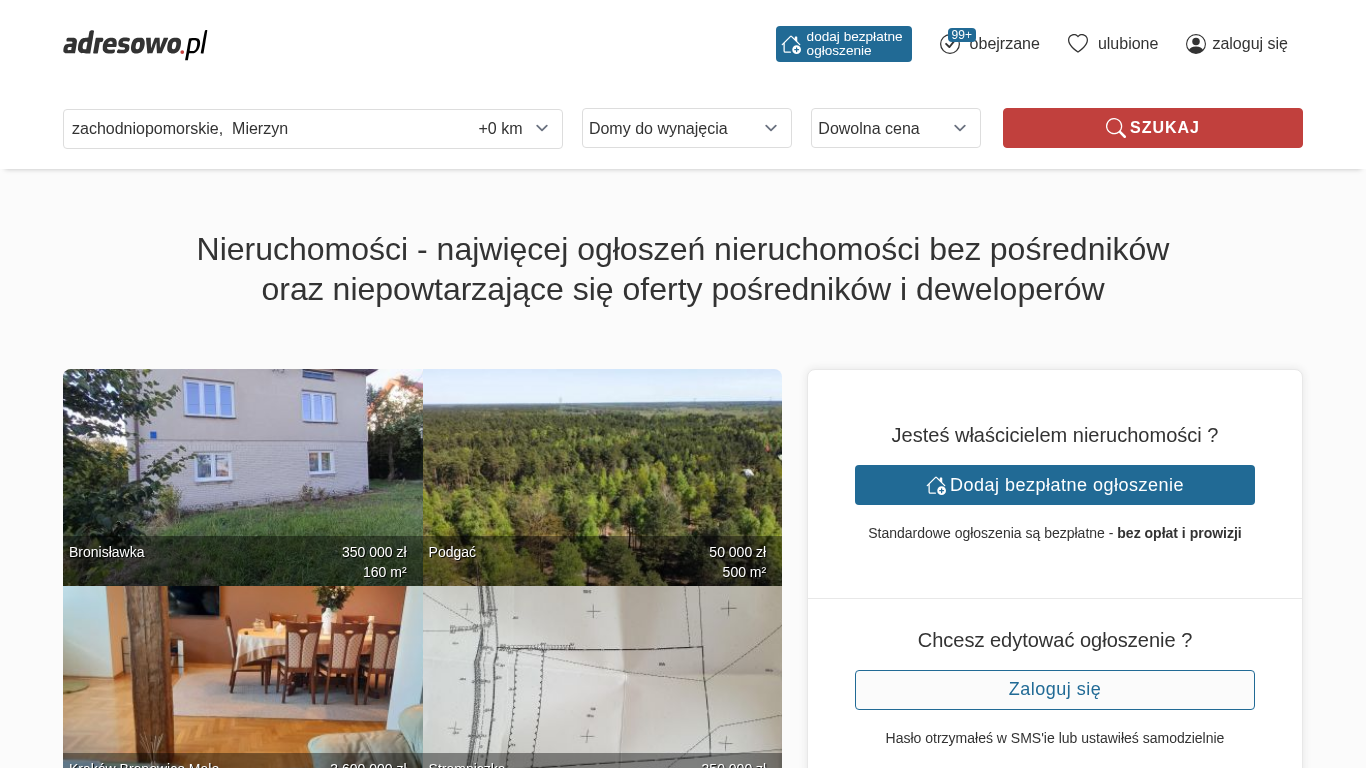This screenshot has height=768, width=1366.
Task: Click the user profile login icon
Action: [x=1195, y=44]
